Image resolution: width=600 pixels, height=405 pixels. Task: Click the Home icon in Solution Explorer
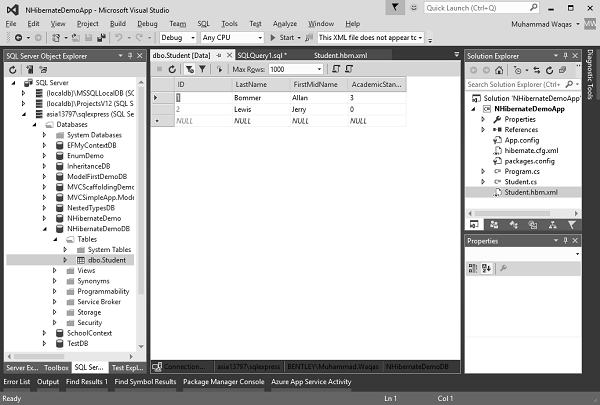coord(499,70)
